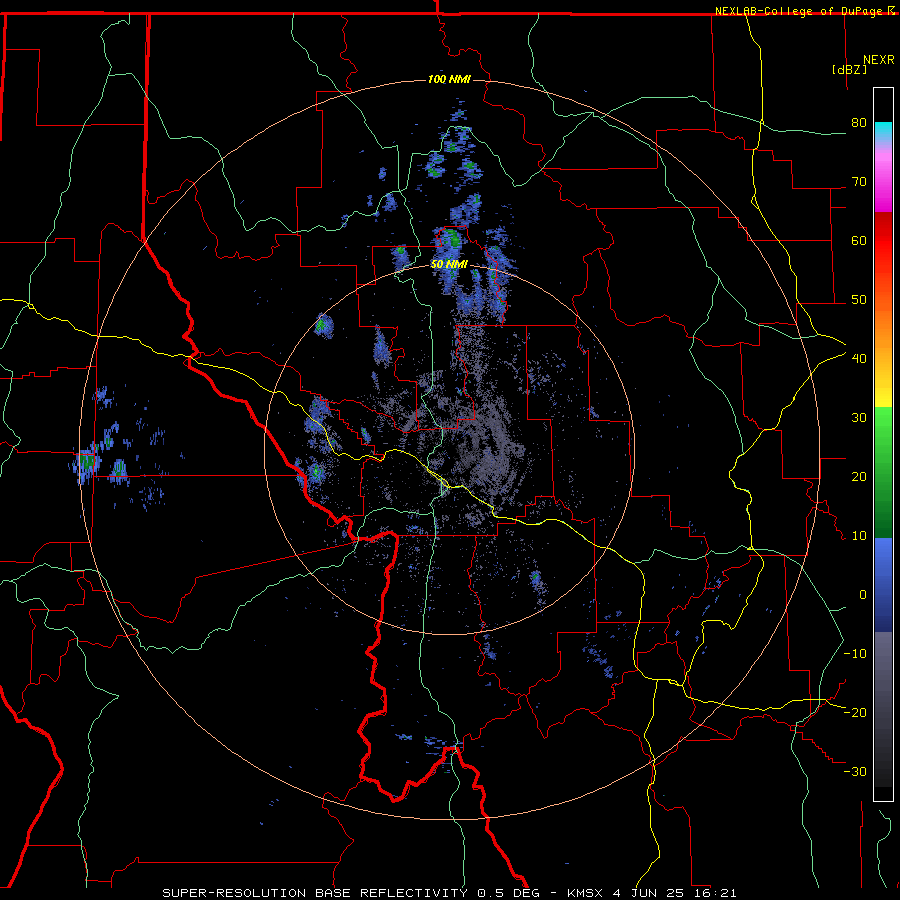
Task: Click the 70 tick label on dBZ scale
Action: pyautogui.click(x=859, y=182)
